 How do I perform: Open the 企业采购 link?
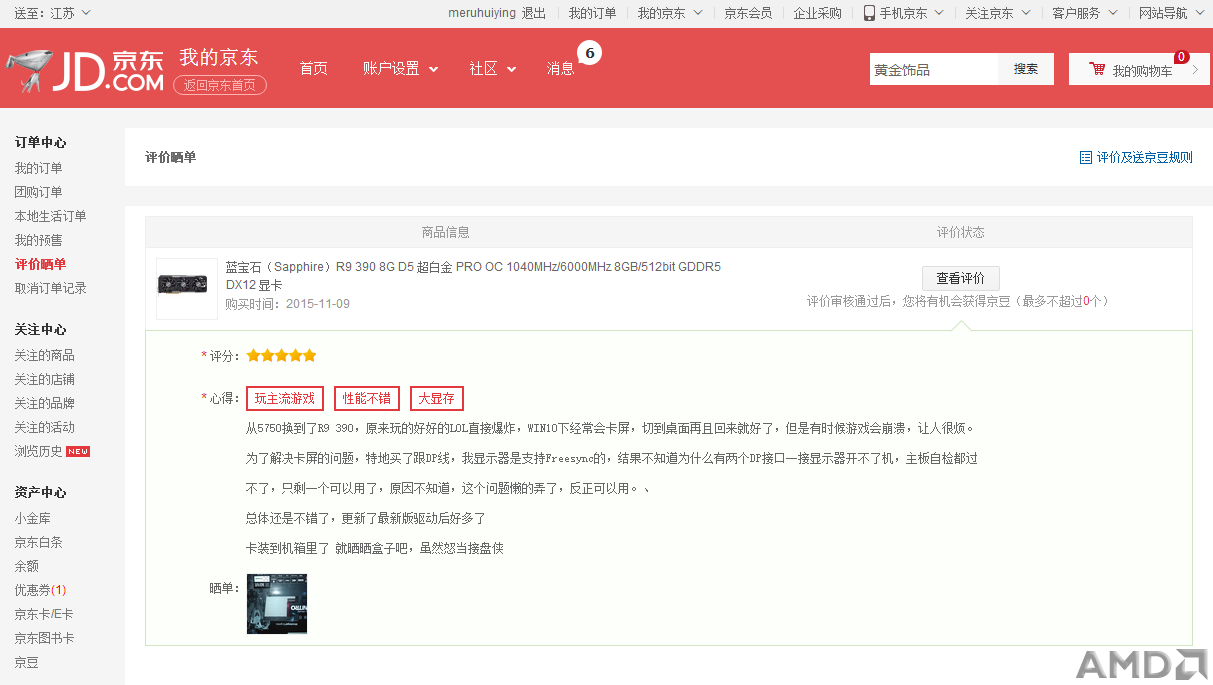[818, 13]
